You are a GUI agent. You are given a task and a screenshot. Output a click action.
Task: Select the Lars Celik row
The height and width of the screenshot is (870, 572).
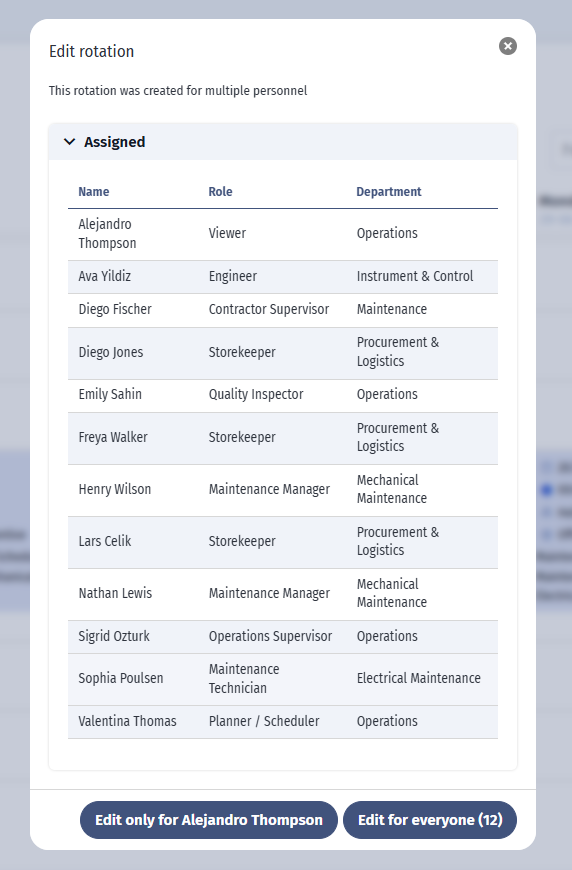(x=283, y=542)
